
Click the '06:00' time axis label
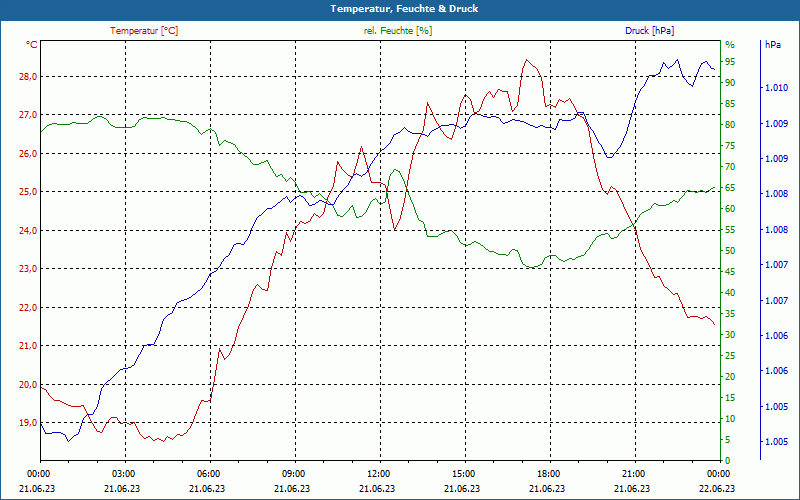tap(210, 473)
